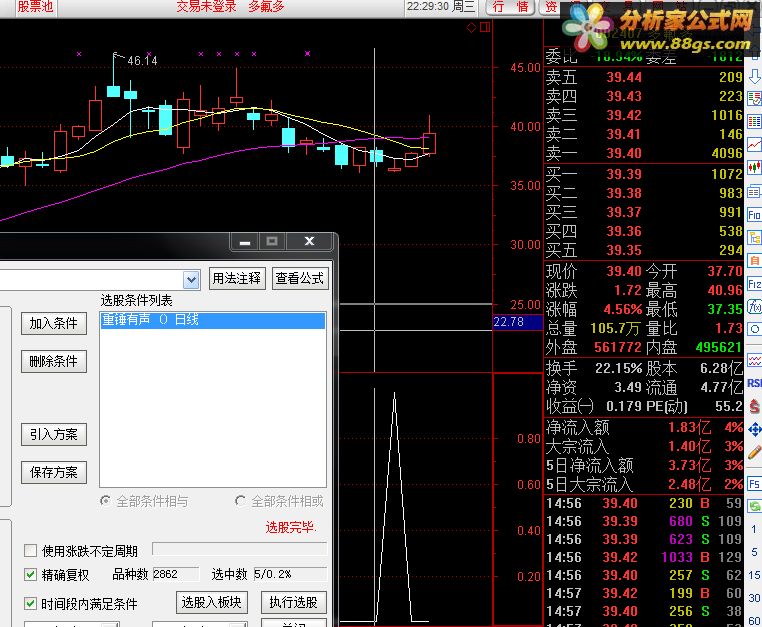The height and width of the screenshot is (627, 762).
Task: Click the 执行选股 button
Action: pos(294,603)
